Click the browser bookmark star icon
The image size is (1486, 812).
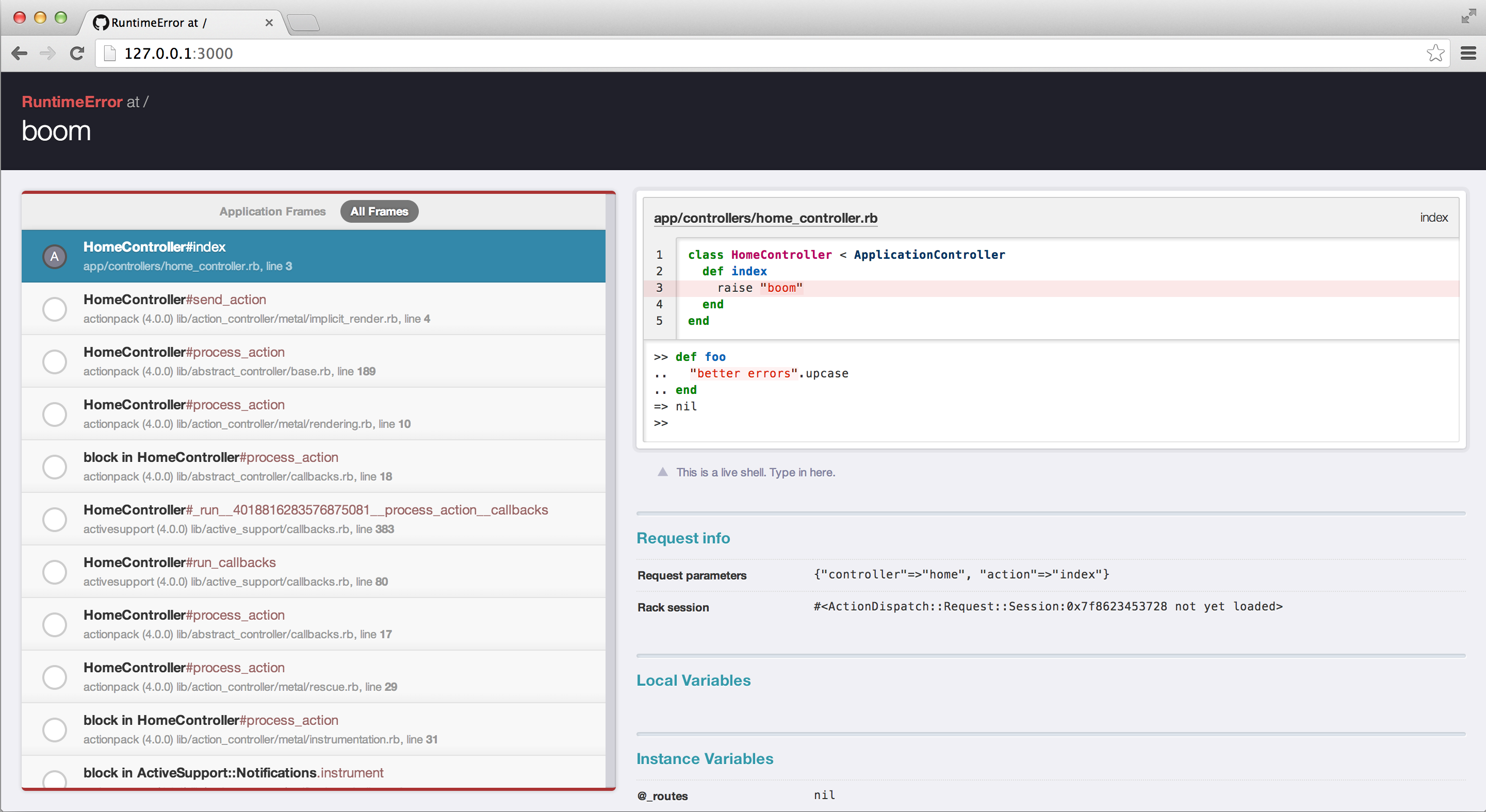coord(1435,53)
